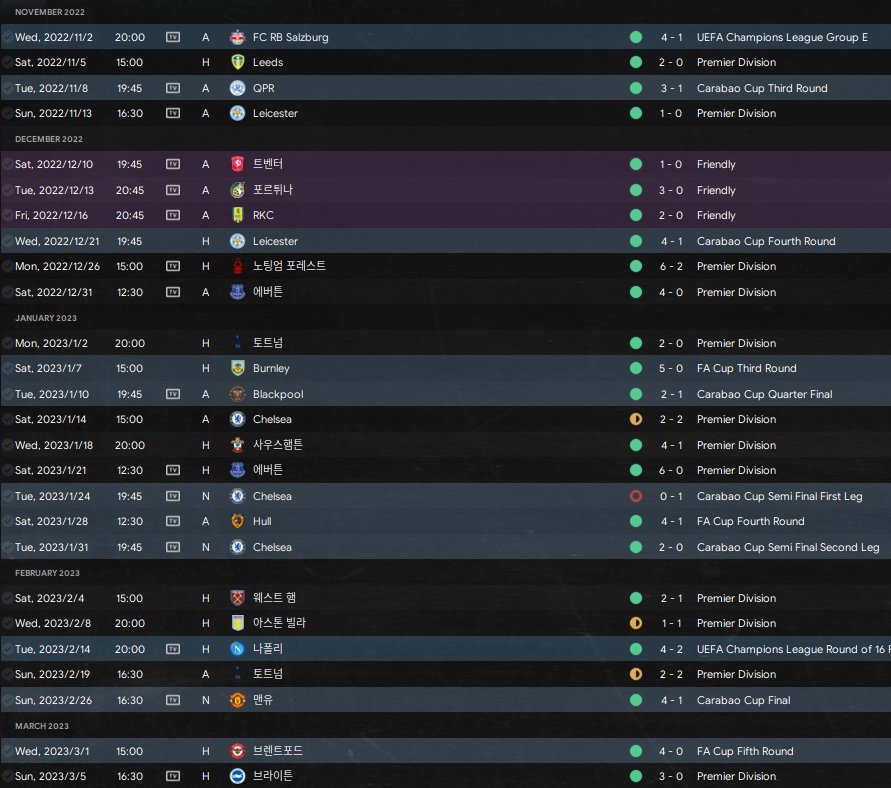Click the Blackpool club badge

point(237,394)
